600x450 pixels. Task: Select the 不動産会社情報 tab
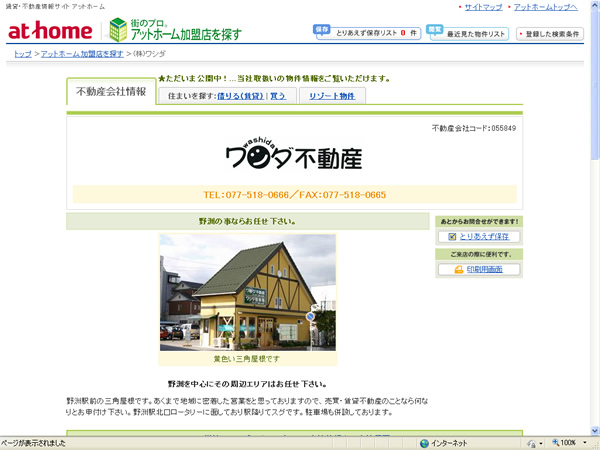tap(111, 92)
